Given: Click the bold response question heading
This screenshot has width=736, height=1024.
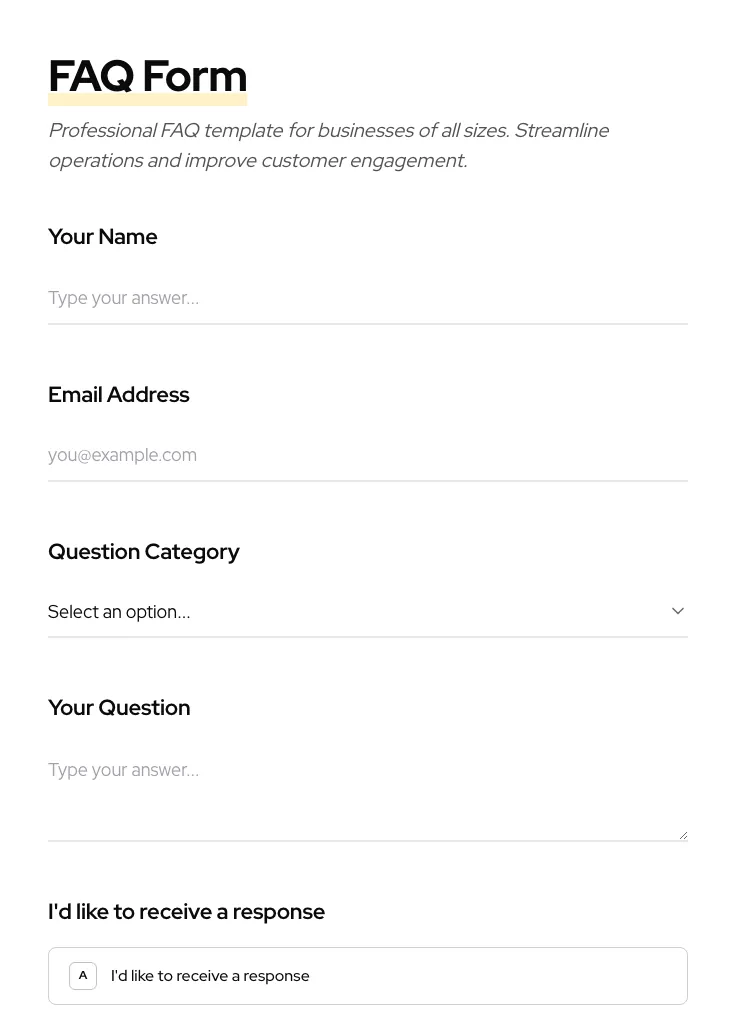Looking at the screenshot, I should [x=186, y=912].
